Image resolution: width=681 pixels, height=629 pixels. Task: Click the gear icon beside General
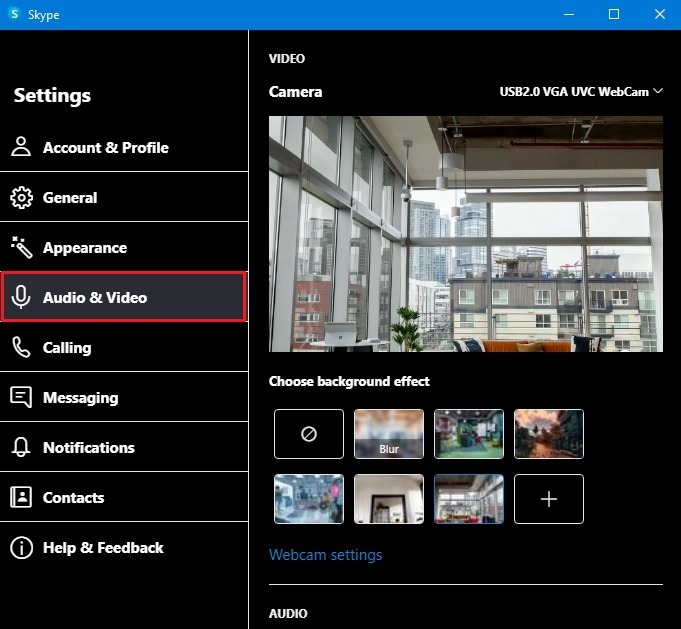[x=21, y=198]
